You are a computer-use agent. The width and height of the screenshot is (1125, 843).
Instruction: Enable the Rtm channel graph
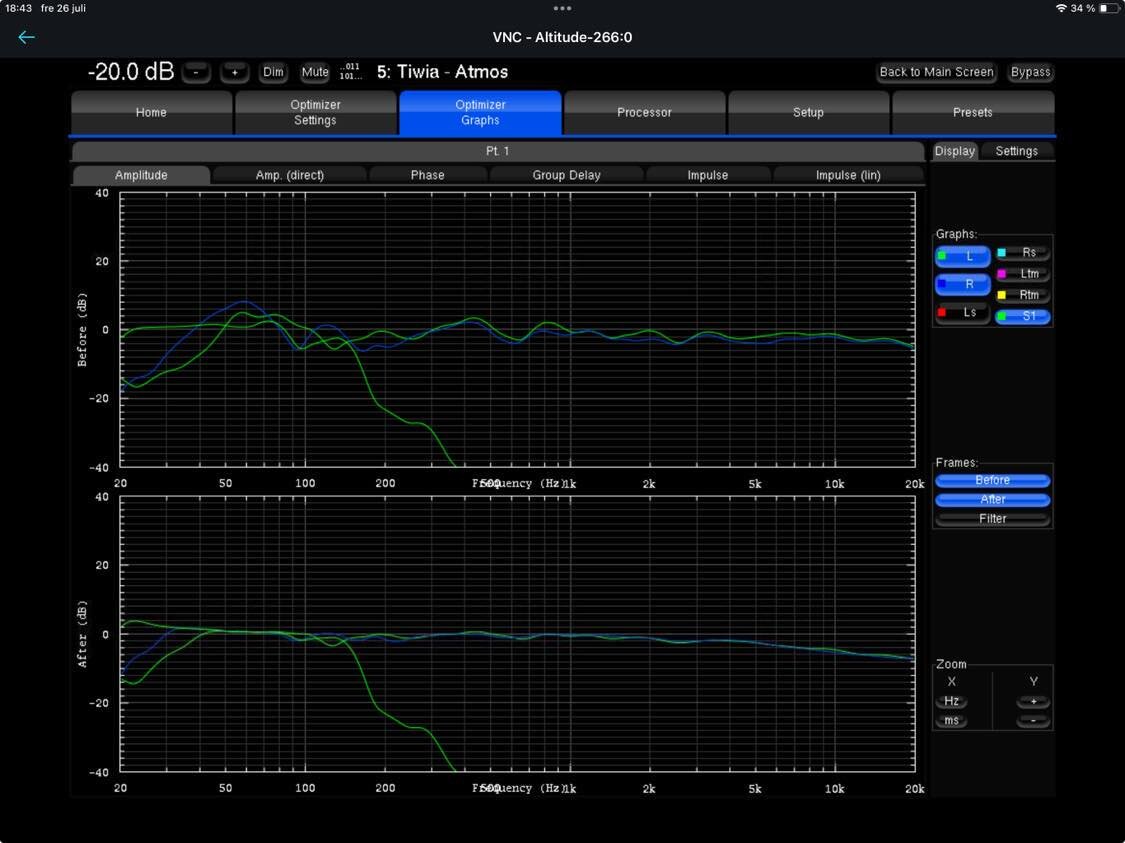pyautogui.click(x=1023, y=295)
